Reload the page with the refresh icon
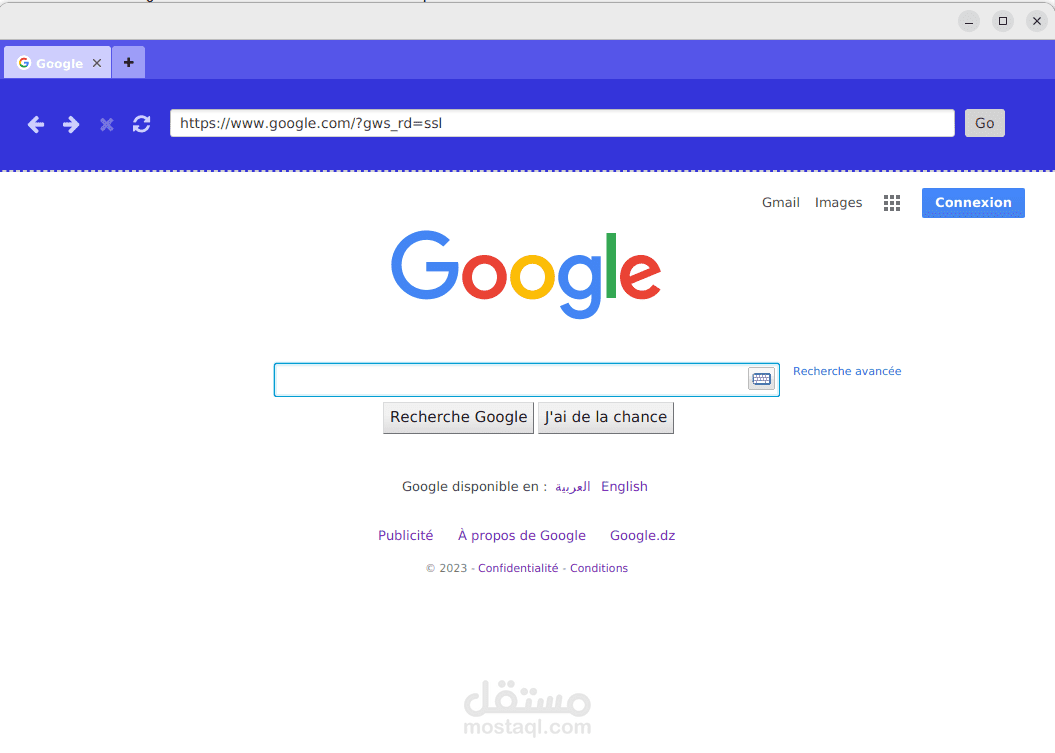The width and height of the screenshot is (1055, 753). click(141, 124)
